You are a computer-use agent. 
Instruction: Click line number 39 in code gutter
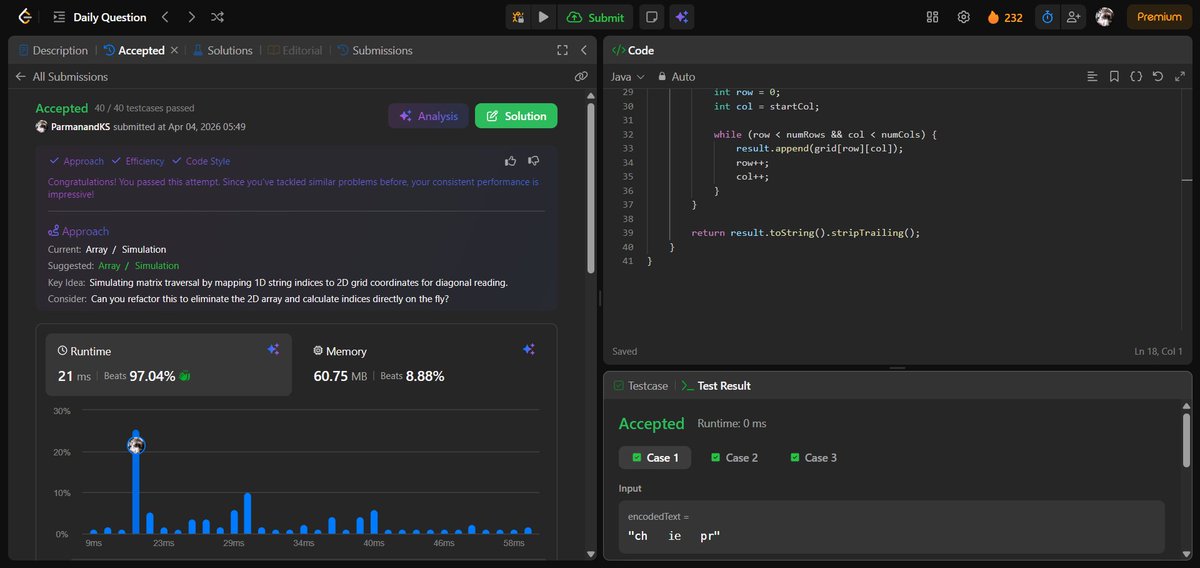pos(627,232)
